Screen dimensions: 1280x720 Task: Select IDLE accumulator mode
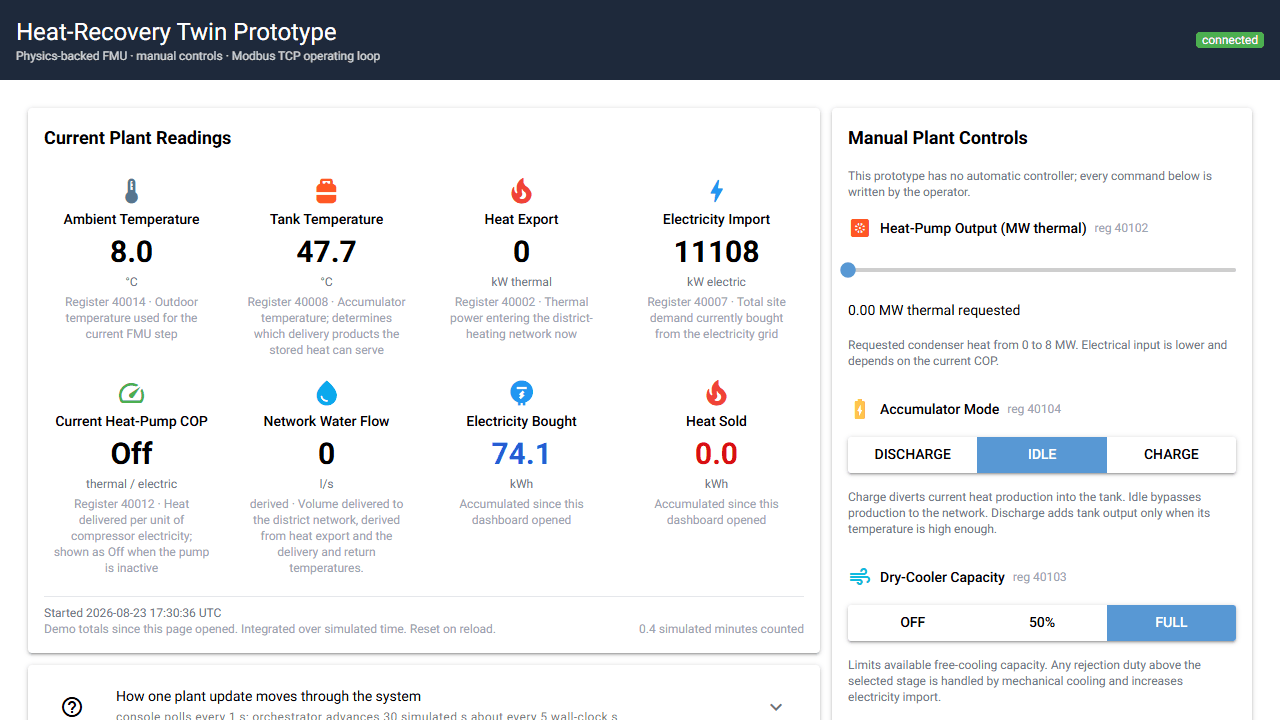click(1042, 454)
